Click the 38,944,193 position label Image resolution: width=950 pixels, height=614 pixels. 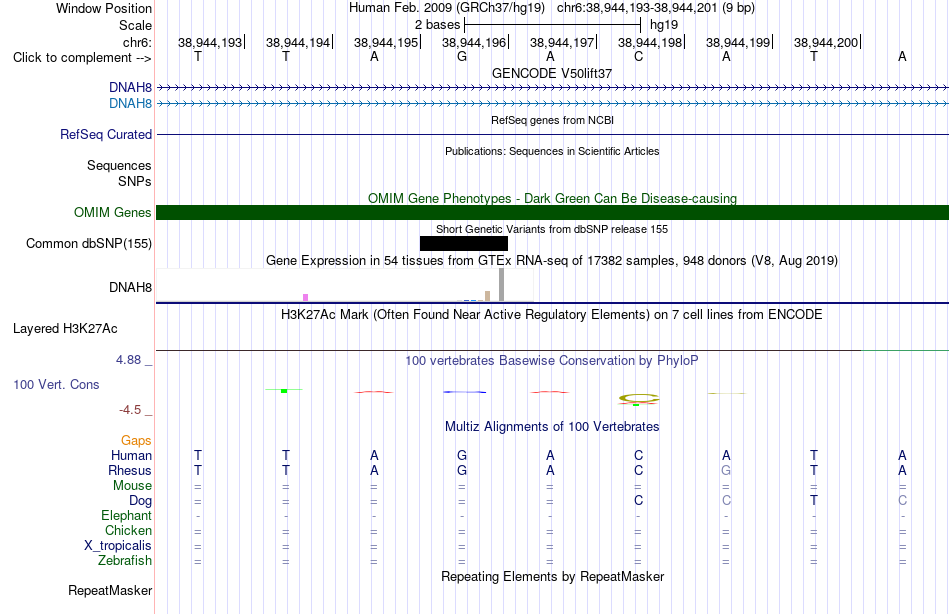point(210,42)
